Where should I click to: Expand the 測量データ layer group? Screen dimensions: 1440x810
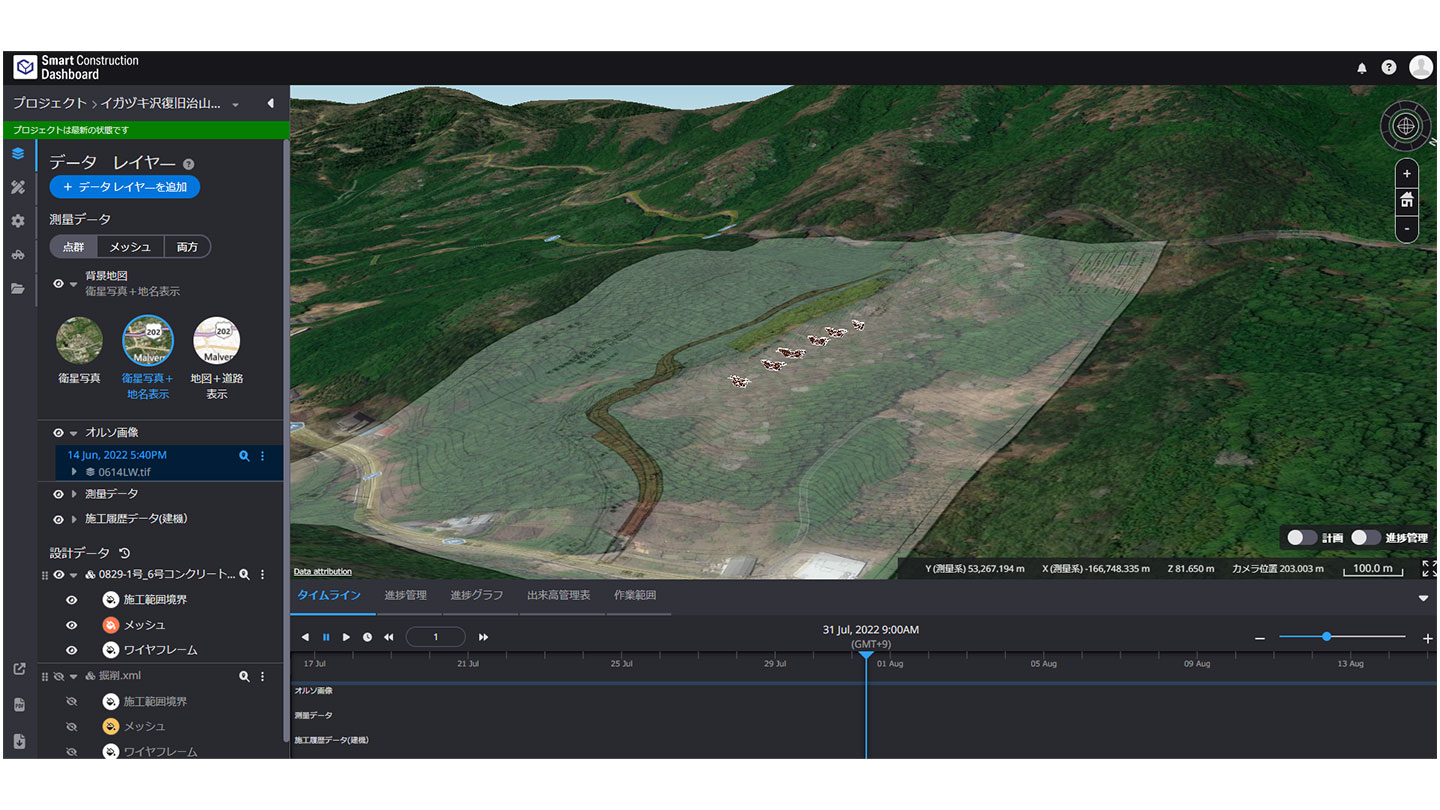pyautogui.click(x=74, y=494)
